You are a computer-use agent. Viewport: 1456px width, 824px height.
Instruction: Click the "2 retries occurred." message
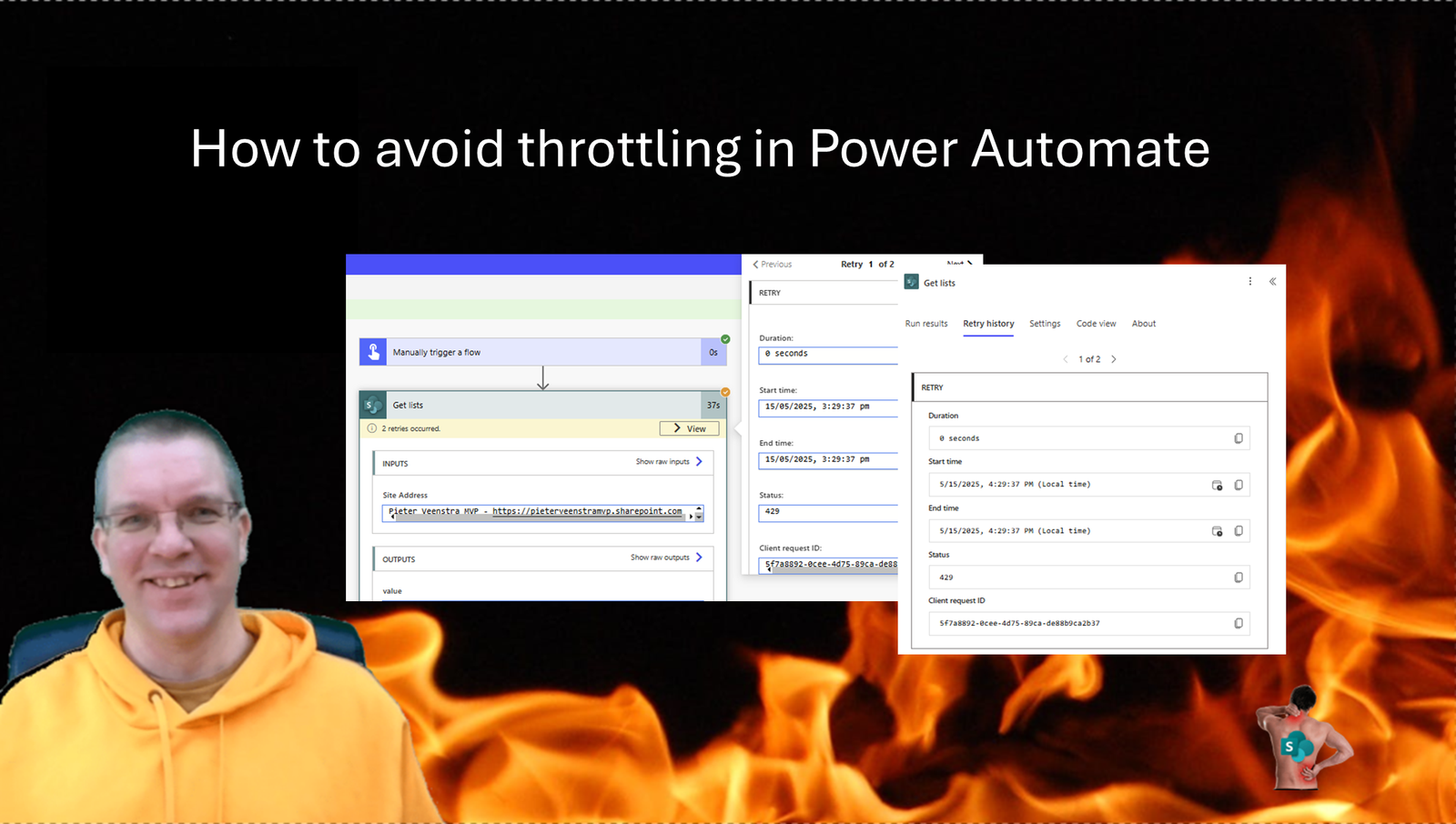(x=410, y=428)
